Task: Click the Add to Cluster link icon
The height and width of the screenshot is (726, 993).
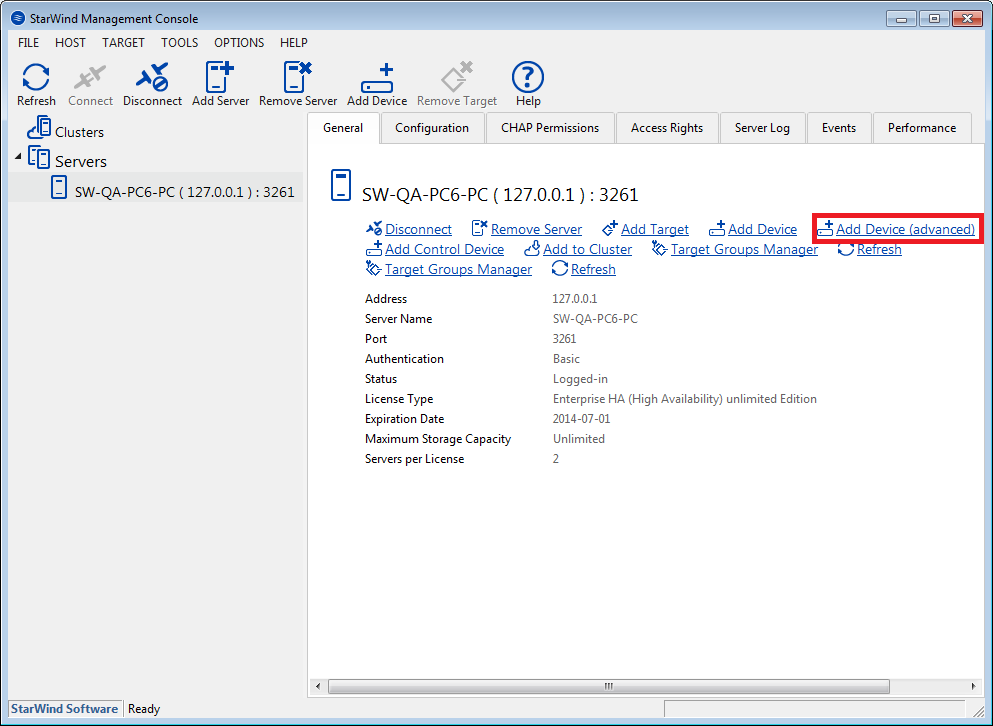Action: click(x=532, y=248)
